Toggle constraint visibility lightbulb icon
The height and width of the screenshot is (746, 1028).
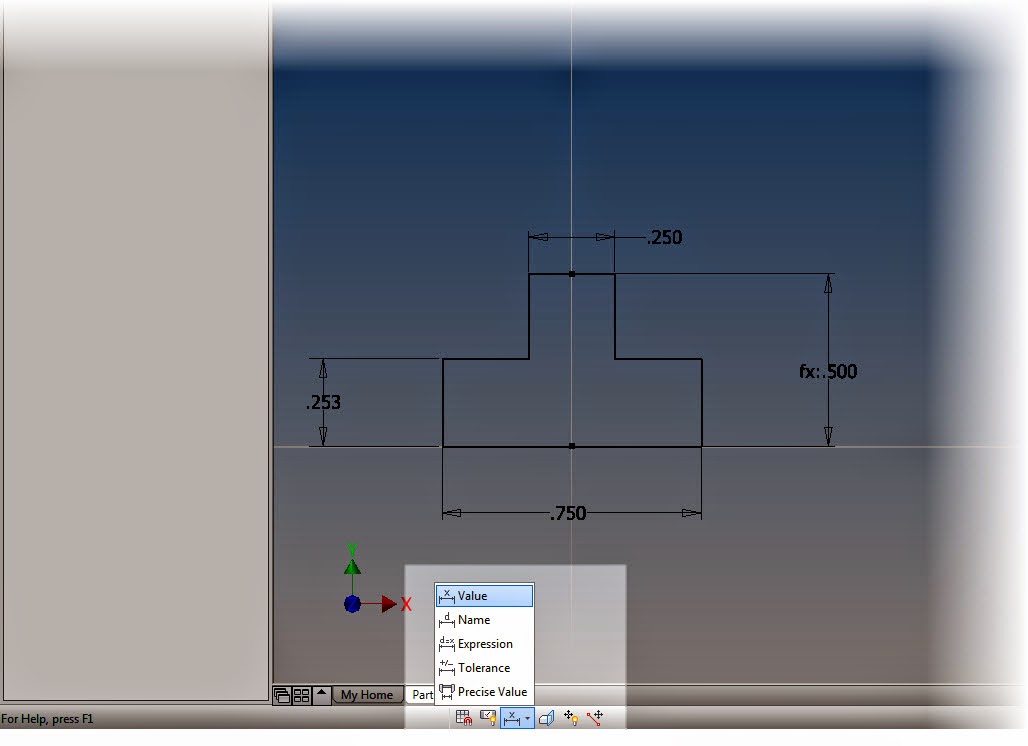point(489,716)
